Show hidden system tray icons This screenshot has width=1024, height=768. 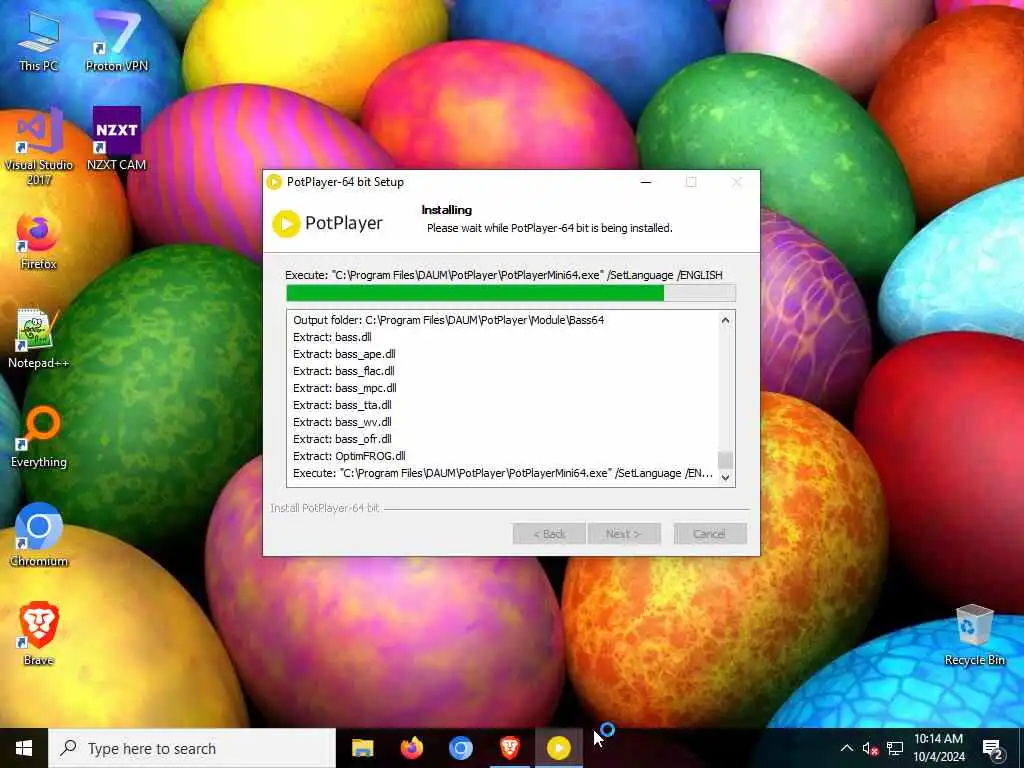(x=846, y=748)
